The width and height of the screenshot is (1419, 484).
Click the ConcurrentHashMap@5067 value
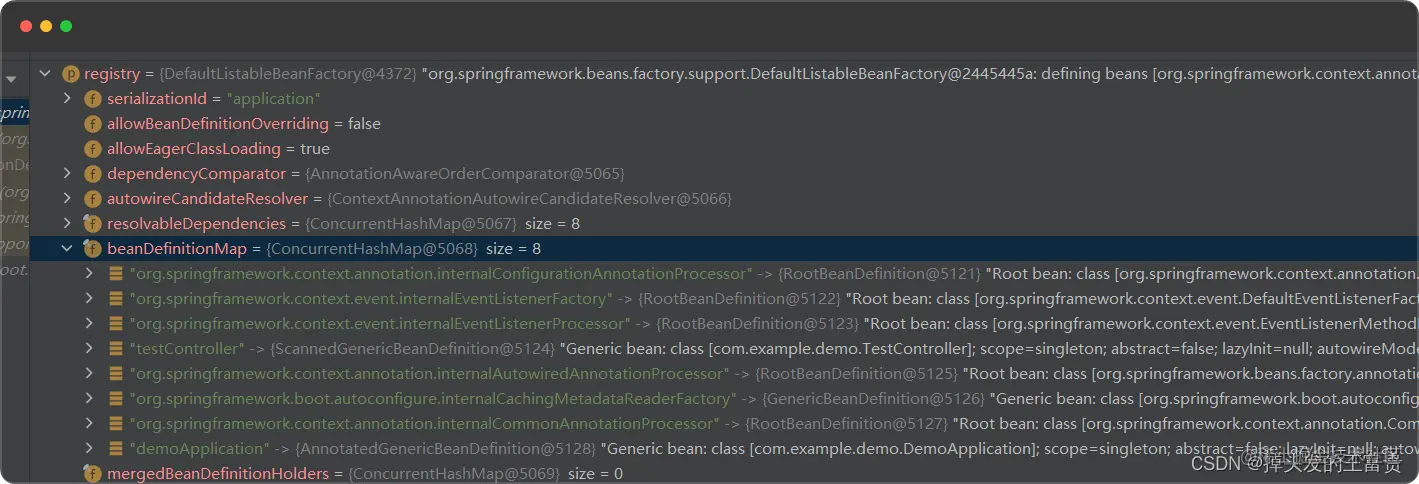point(411,224)
